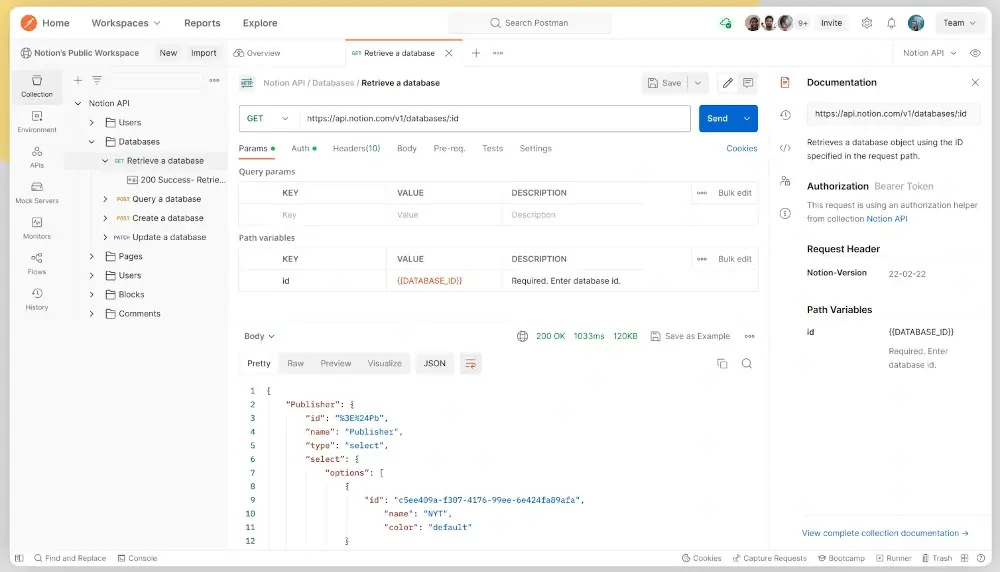This screenshot has height=572, width=1000.
Task: Click Bulk edit for Path variables
Action: click(735, 259)
